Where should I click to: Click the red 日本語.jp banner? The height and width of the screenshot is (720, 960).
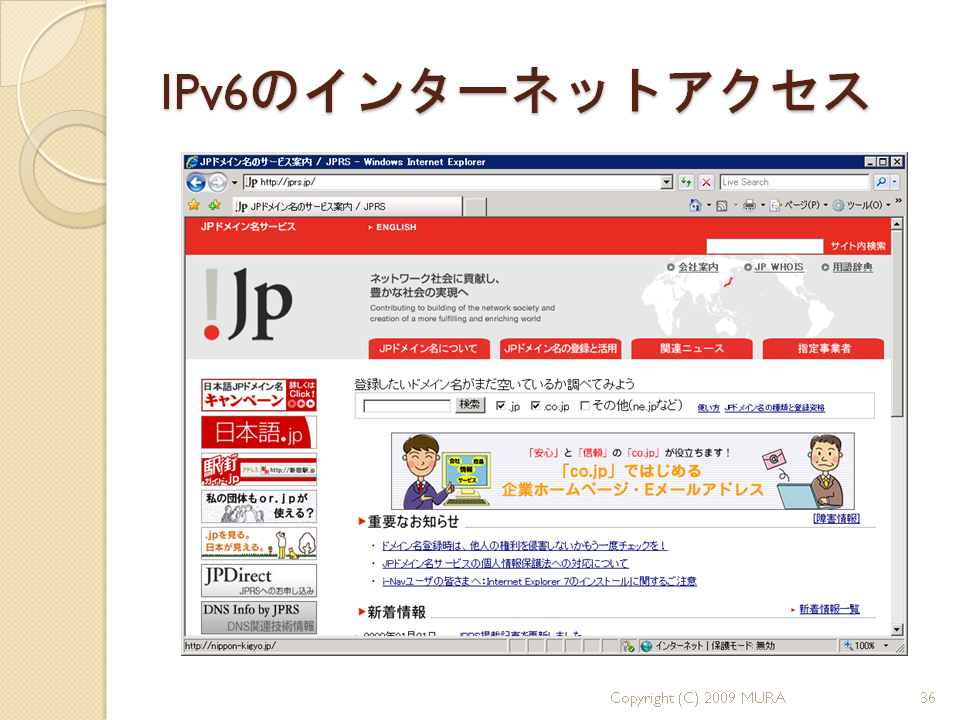tap(259, 432)
